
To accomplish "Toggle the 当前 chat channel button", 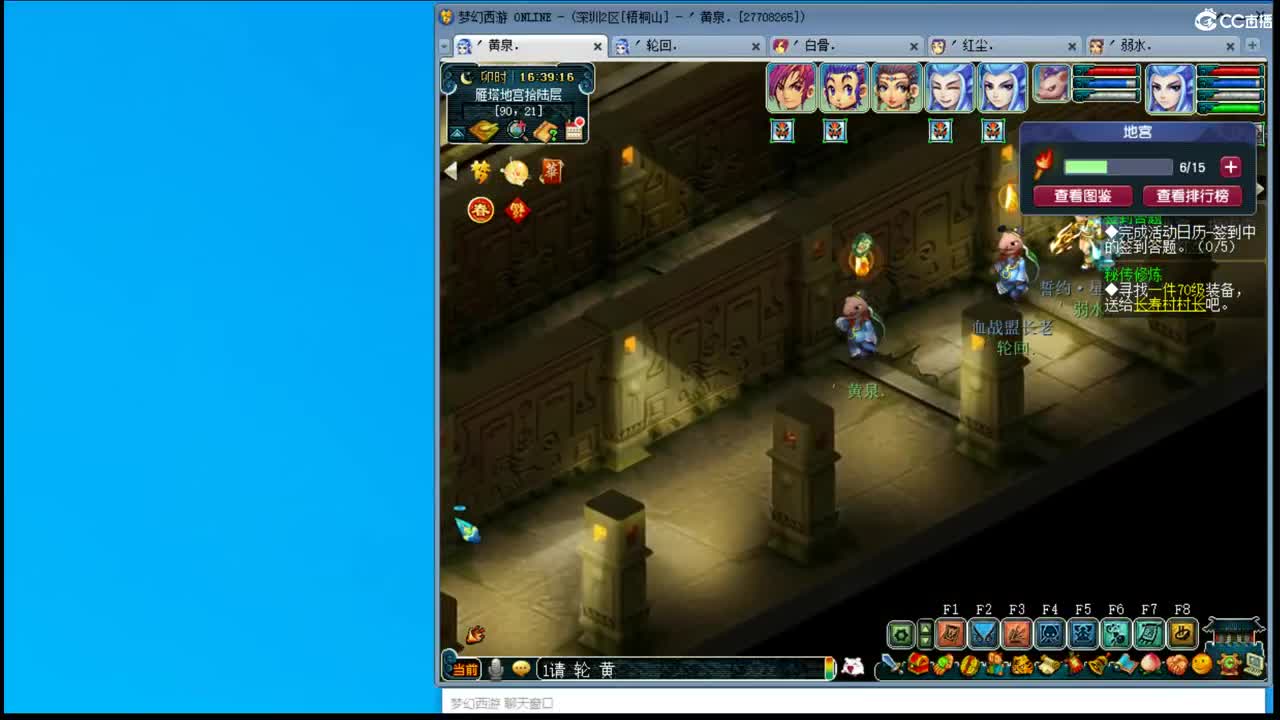I will 465,670.
